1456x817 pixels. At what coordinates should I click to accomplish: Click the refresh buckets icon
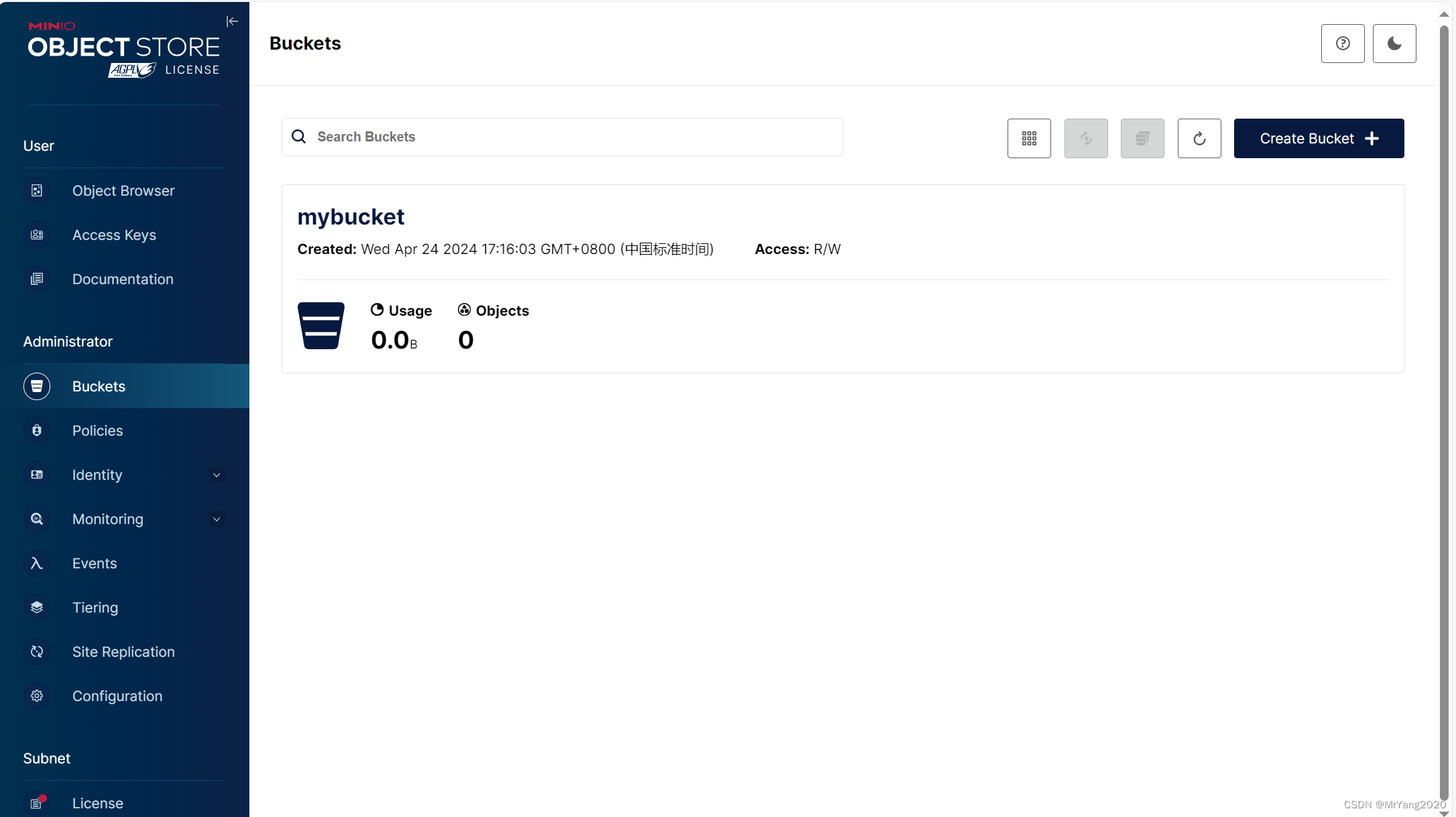pos(1199,139)
